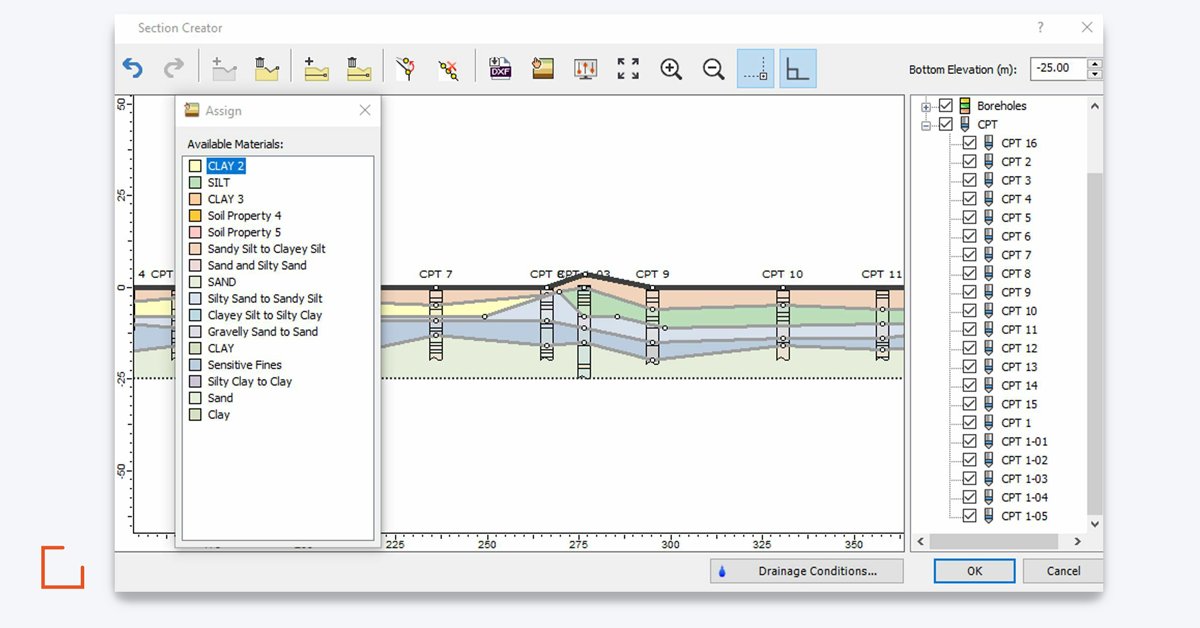Click the tree horizontal scroll right arrow
The width and height of the screenshot is (1200, 628).
tap(1077, 541)
